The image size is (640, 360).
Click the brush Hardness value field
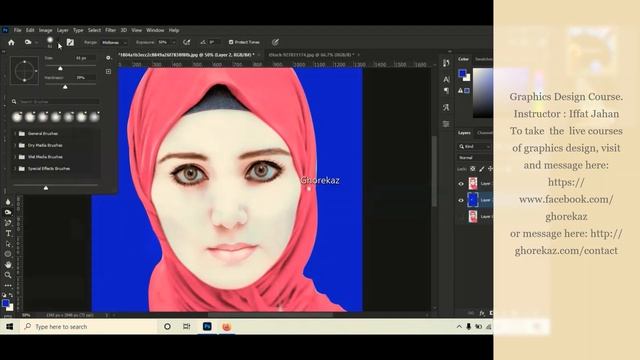pos(84,78)
